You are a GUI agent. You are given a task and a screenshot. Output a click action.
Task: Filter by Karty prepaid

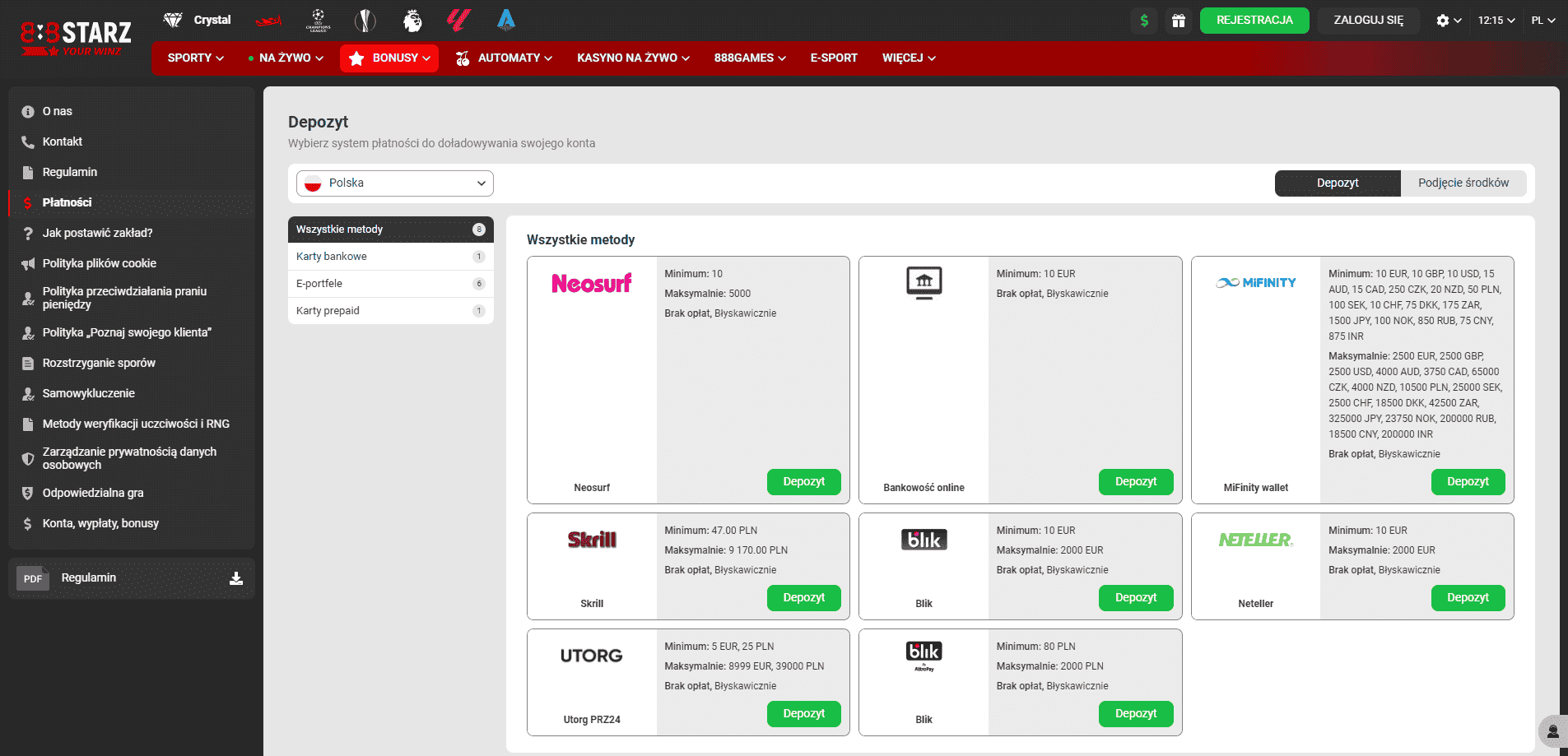[391, 311]
